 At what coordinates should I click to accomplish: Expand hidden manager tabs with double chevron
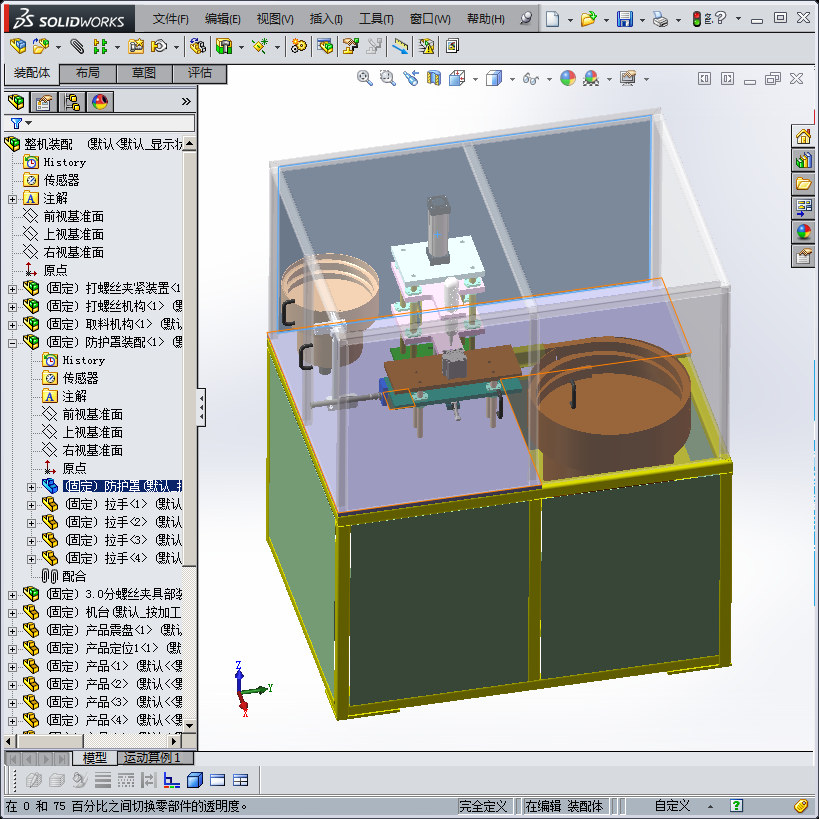click(x=186, y=101)
